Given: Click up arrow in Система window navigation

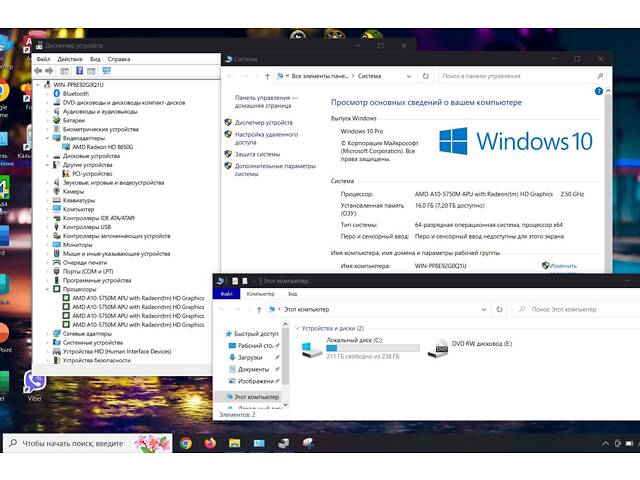Looking at the screenshot, I should click(267, 76).
